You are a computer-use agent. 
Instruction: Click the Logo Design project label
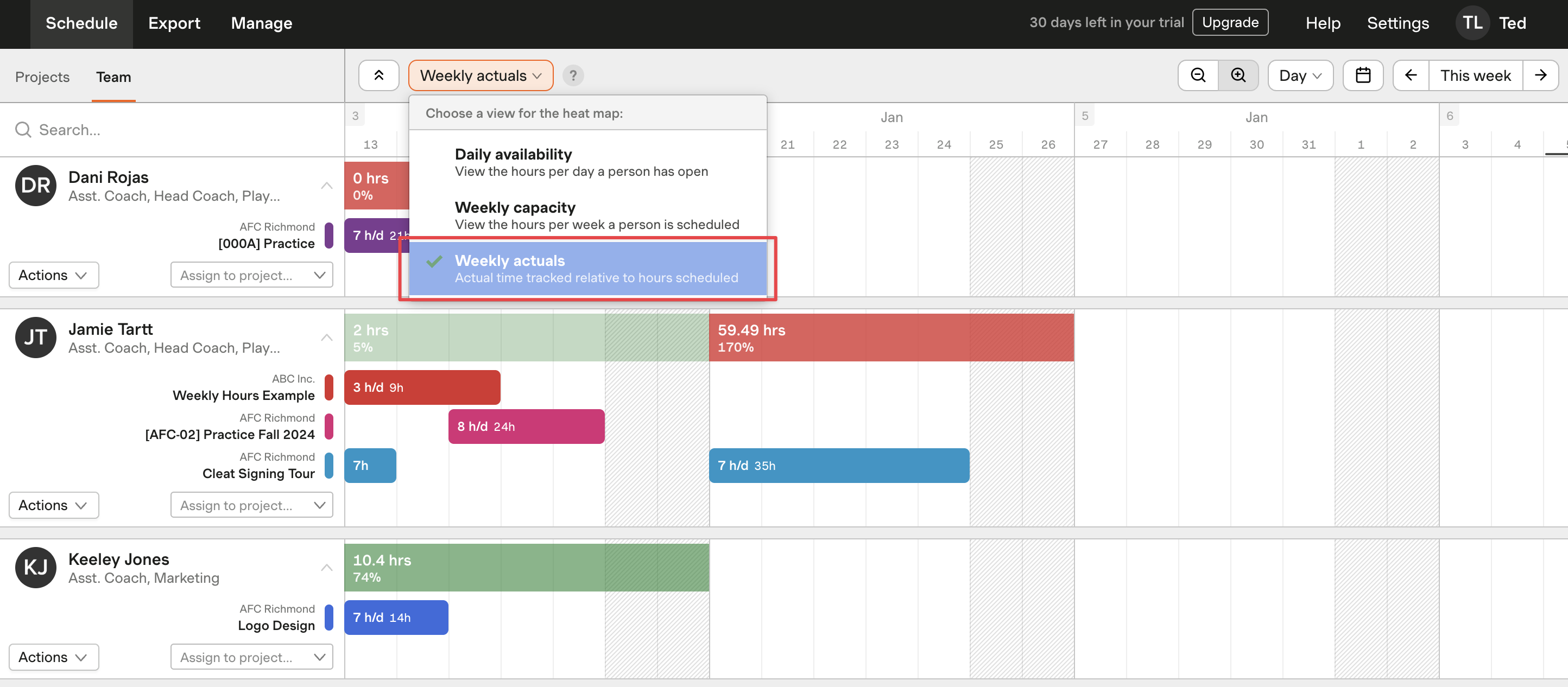276,626
